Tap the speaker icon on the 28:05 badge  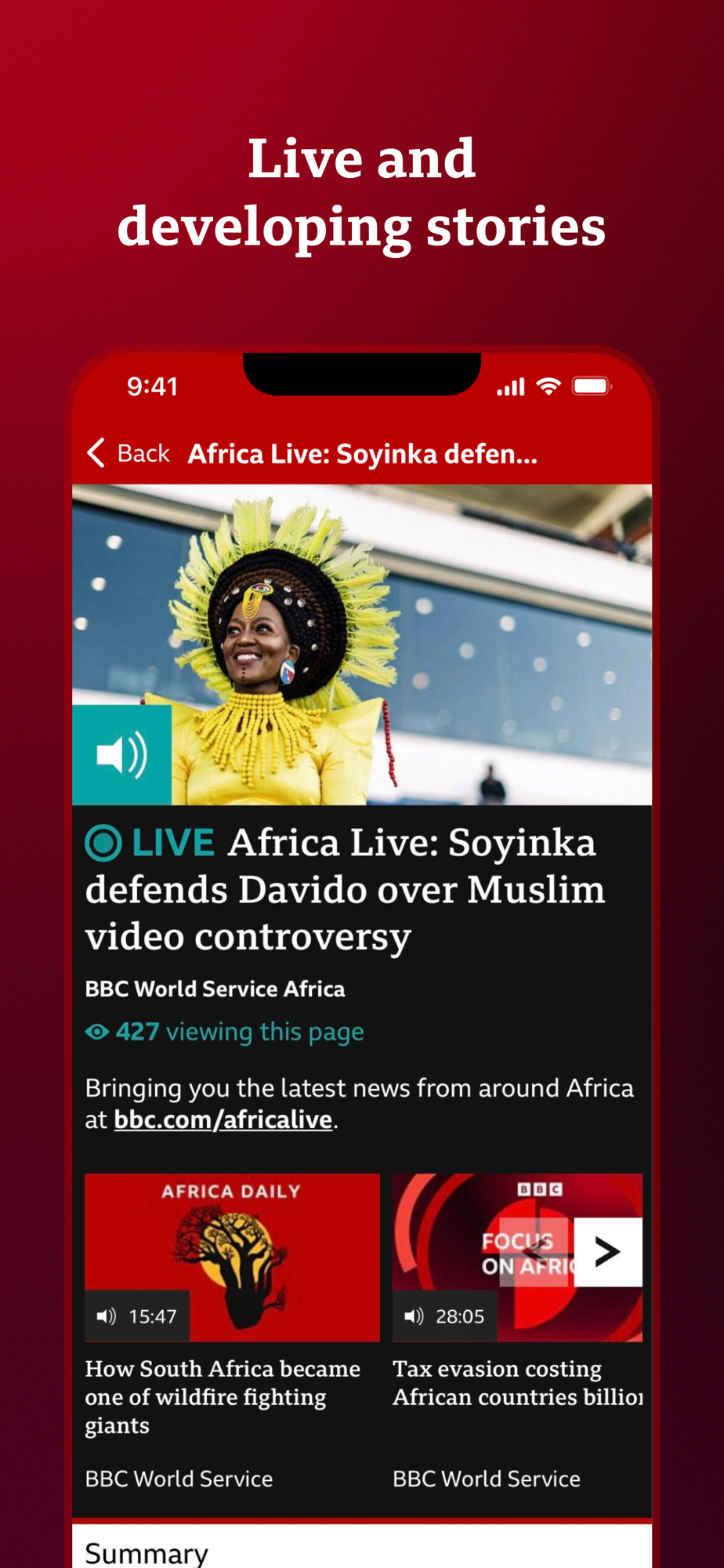point(414,1316)
